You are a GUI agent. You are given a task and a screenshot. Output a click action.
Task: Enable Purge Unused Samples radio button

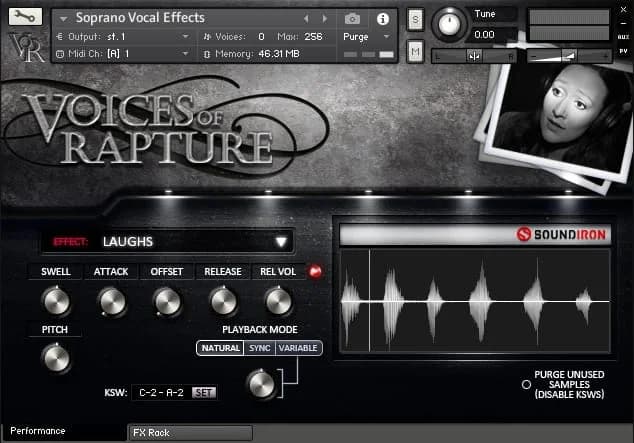click(x=526, y=384)
